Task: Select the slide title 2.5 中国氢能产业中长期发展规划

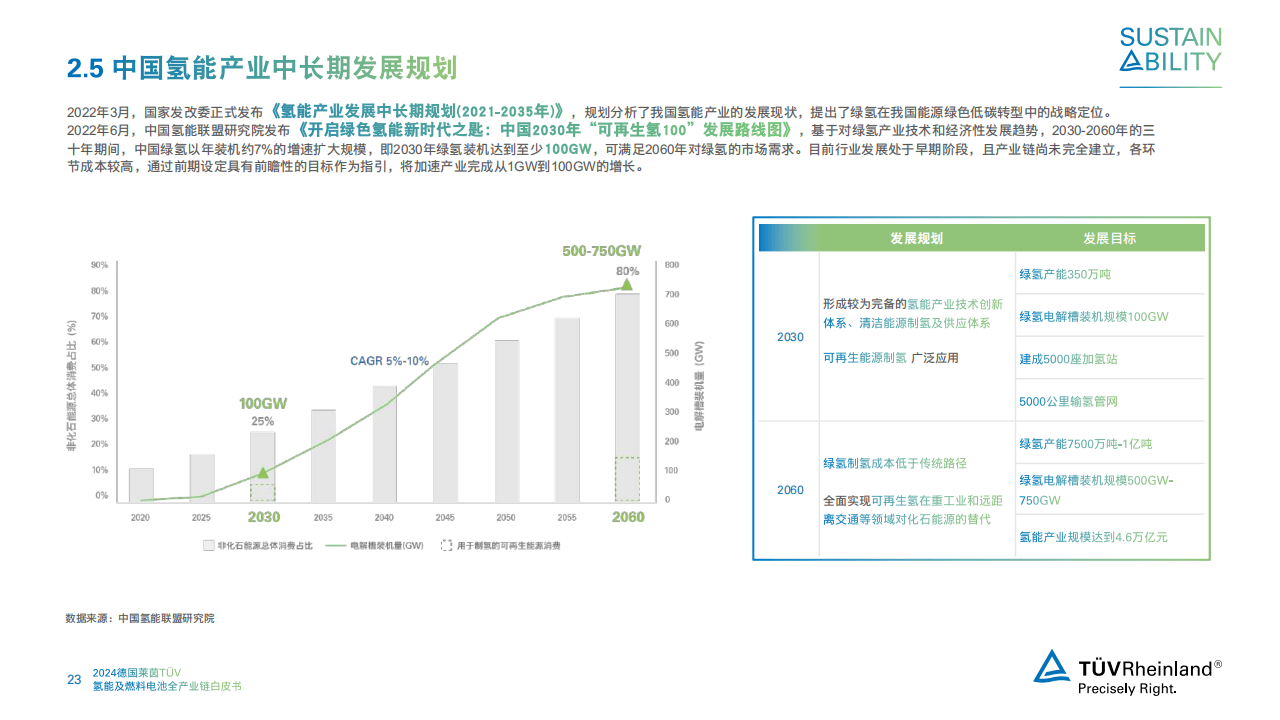Action: click(262, 68)
